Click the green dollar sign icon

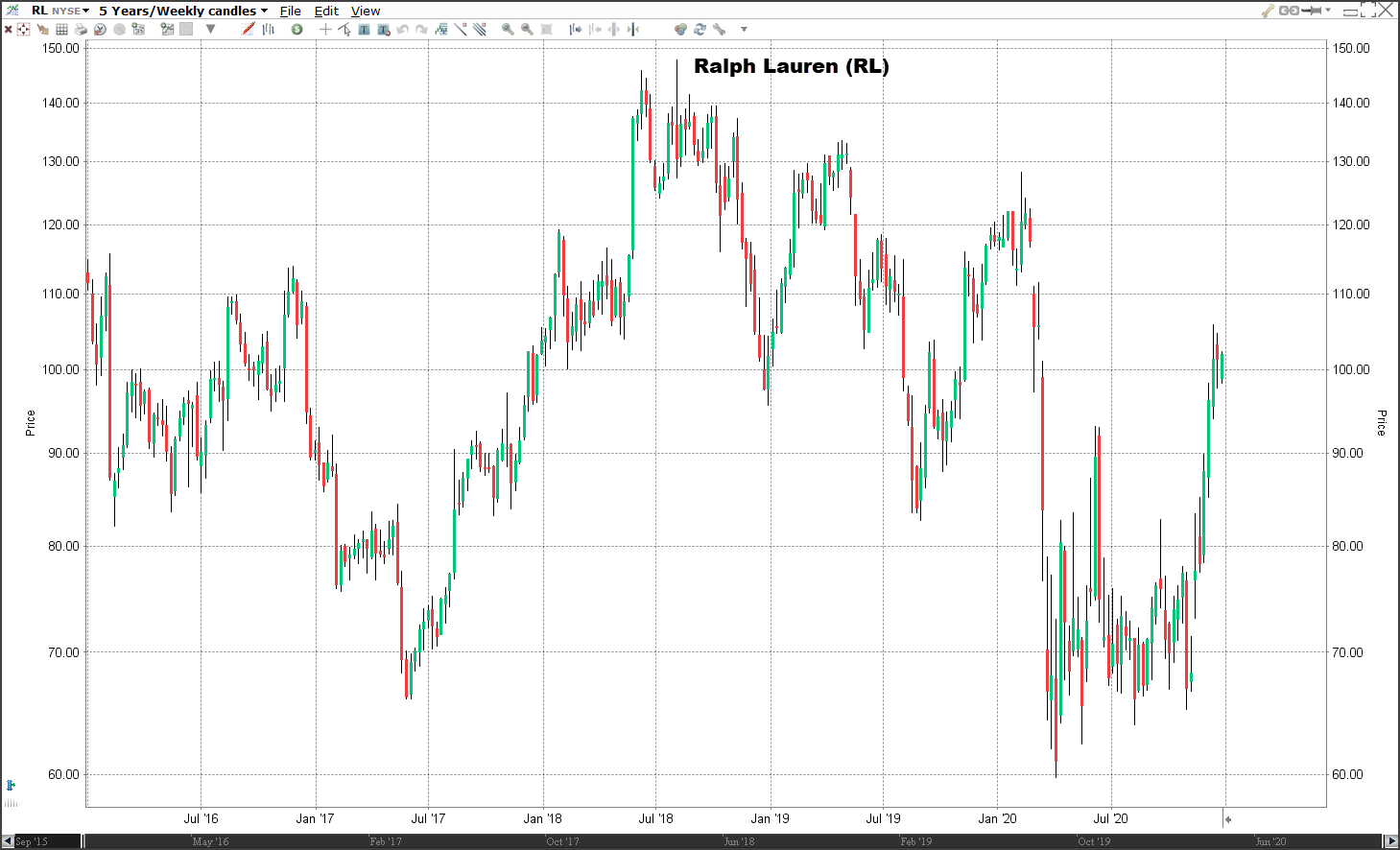click(297, 30)
